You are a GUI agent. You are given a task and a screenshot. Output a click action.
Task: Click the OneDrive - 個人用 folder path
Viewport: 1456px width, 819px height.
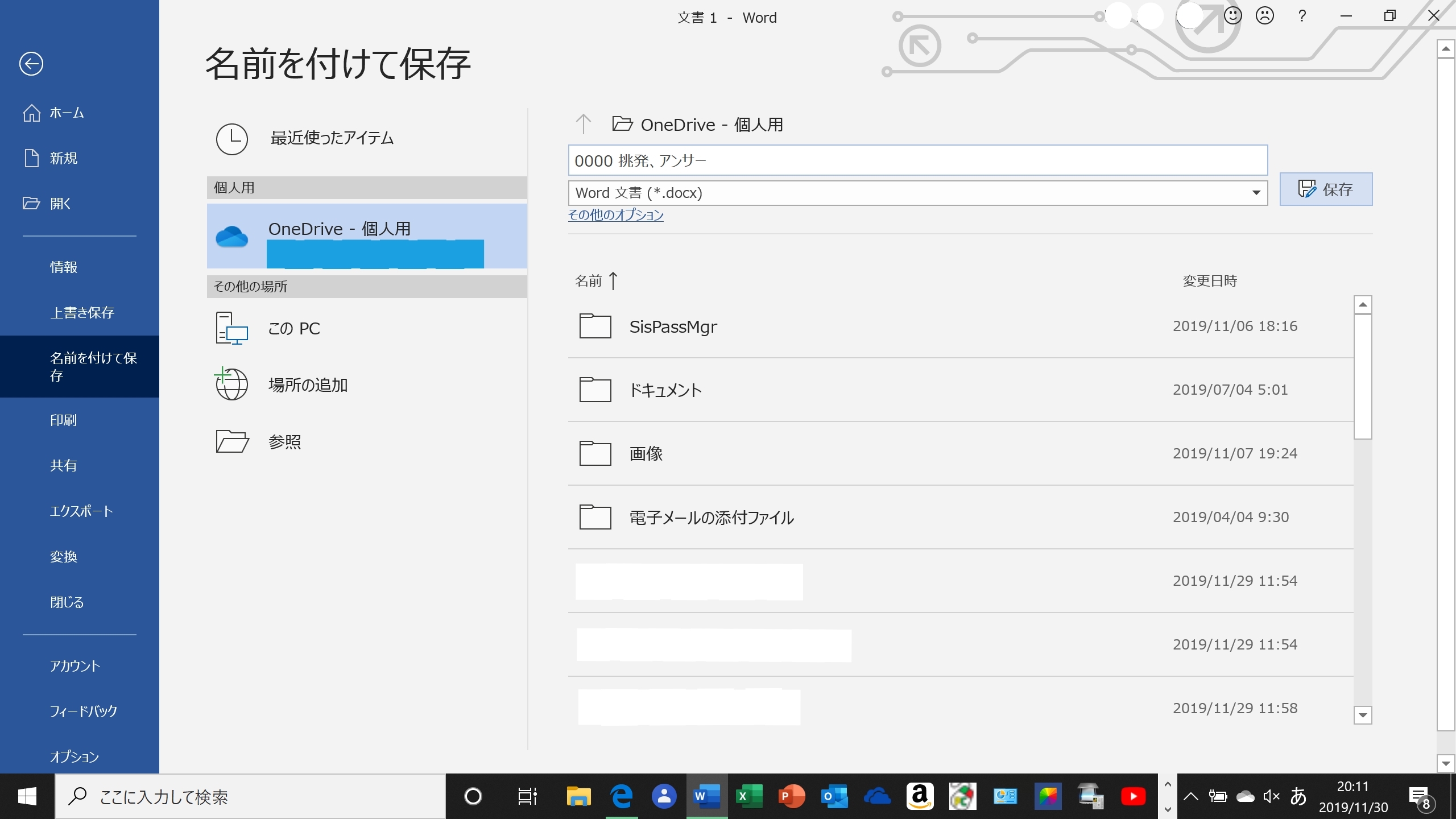(698, 125)
